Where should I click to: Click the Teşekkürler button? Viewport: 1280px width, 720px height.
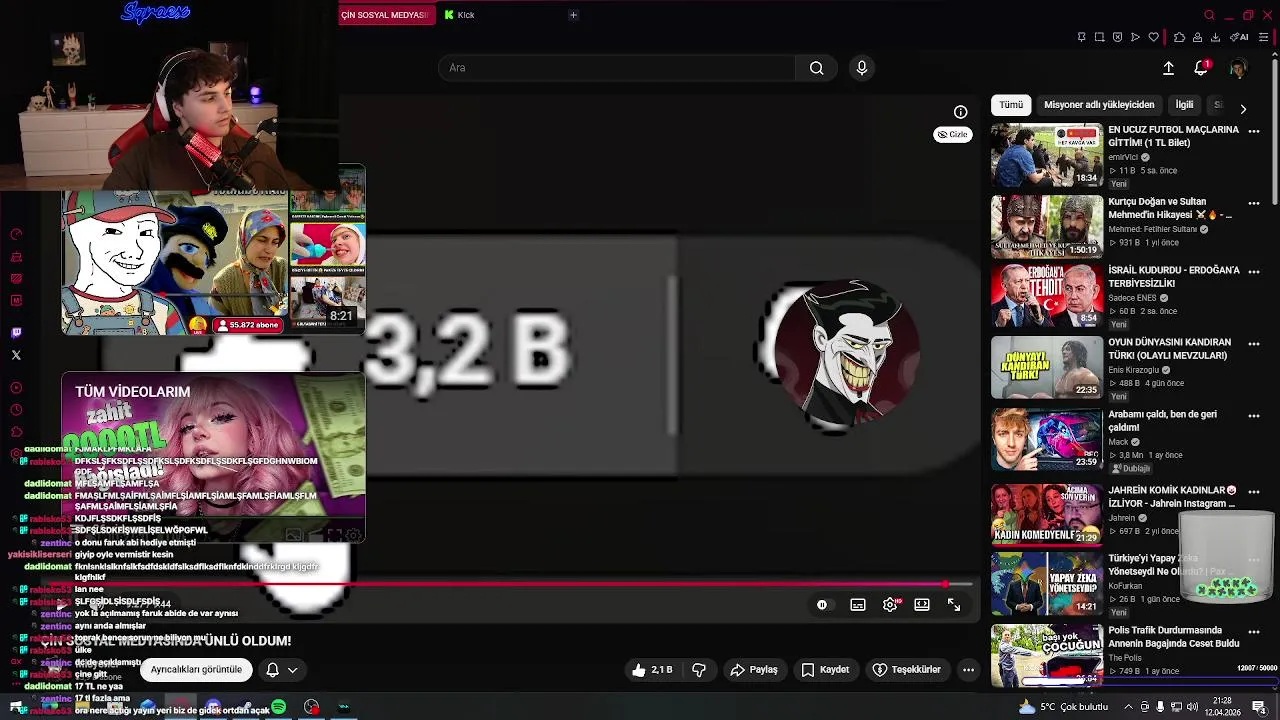(907, 670)
